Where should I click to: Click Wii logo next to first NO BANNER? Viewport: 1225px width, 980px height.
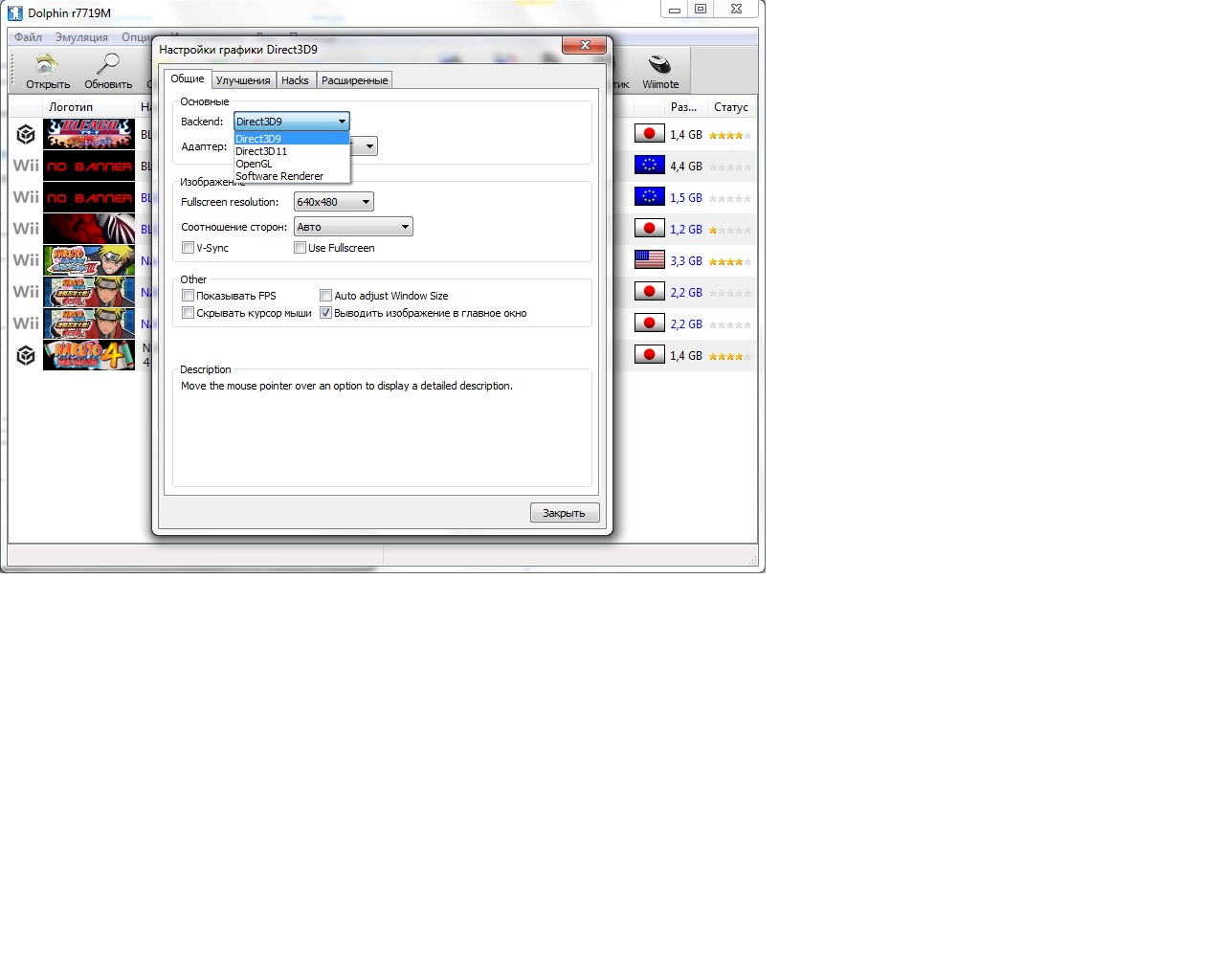point(26,166)
